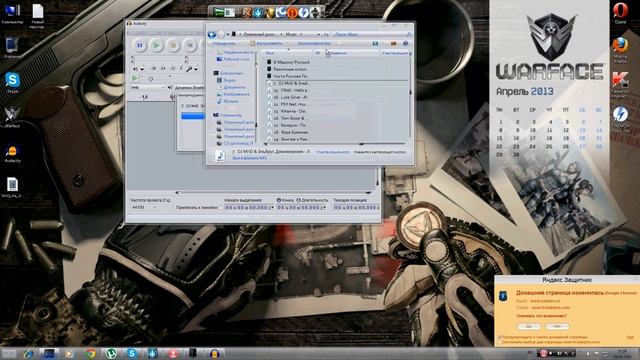Click the change view icon in Explorer

(375, 43)
